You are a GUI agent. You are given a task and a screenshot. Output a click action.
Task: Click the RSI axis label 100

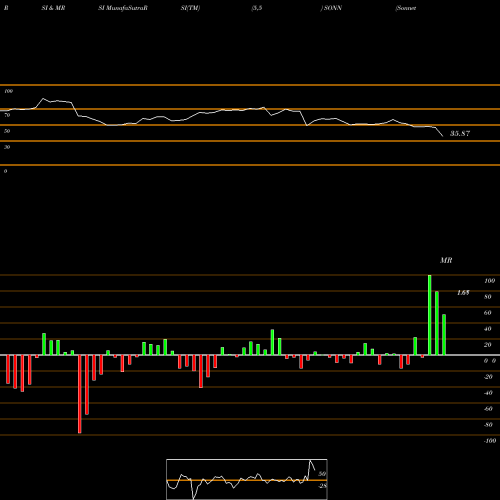coord(8,91)
